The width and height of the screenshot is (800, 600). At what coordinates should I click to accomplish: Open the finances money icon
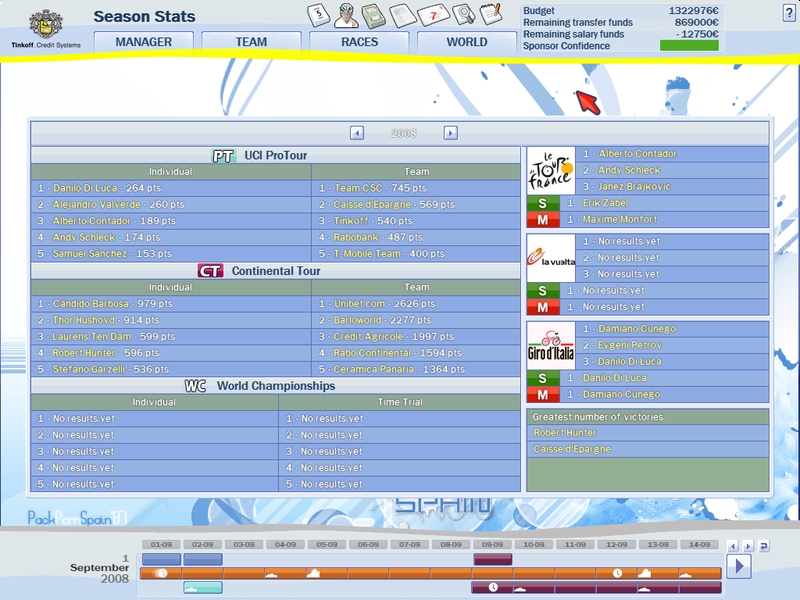pos(374,15)
